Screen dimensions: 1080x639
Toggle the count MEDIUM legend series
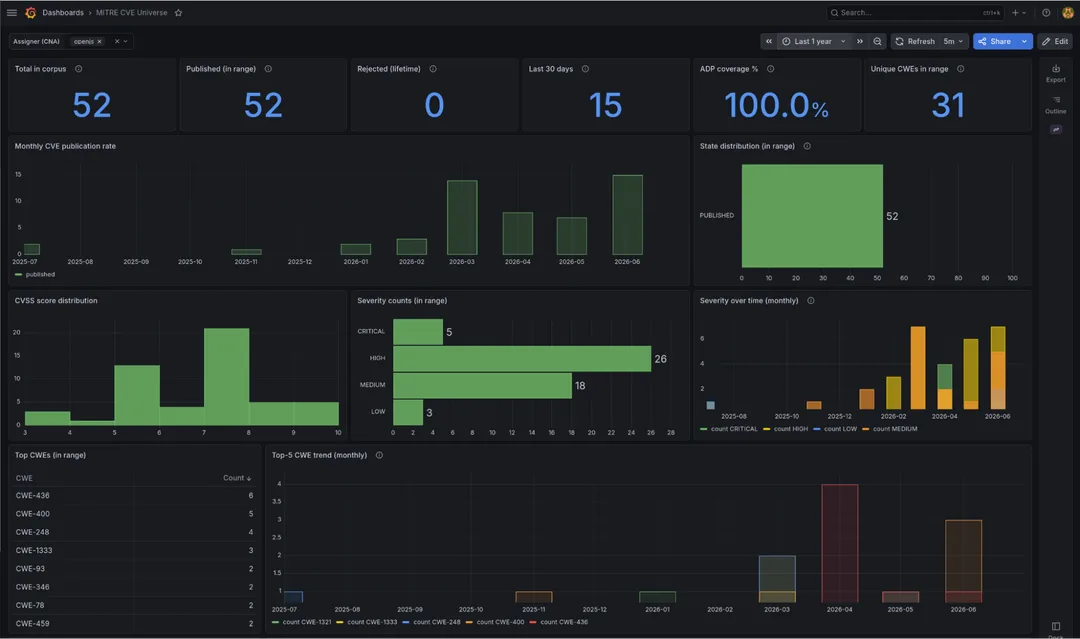[x=895, y=429]
